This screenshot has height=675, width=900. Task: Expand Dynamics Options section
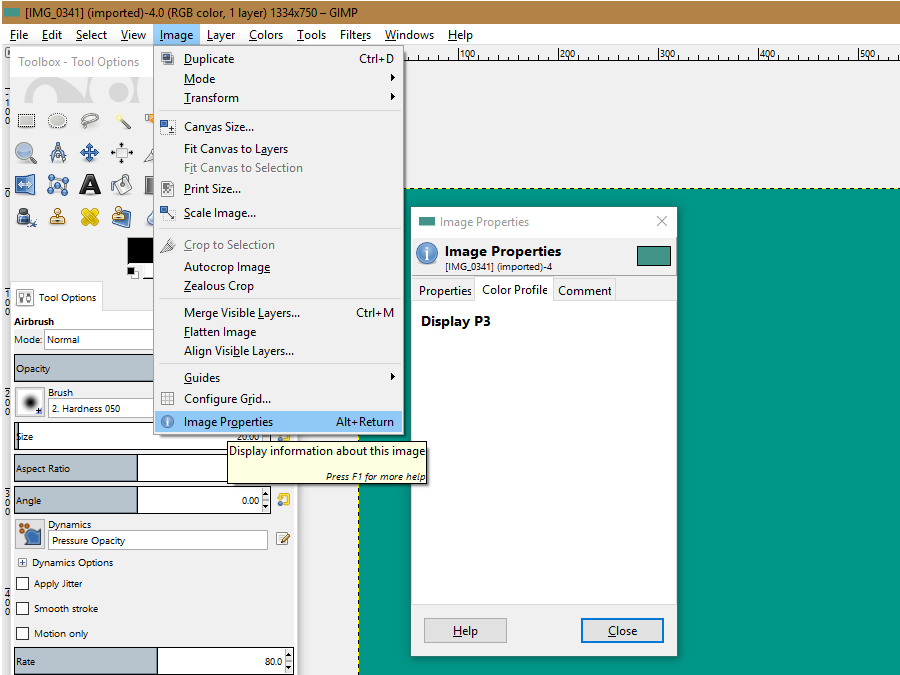pos(22,562)
